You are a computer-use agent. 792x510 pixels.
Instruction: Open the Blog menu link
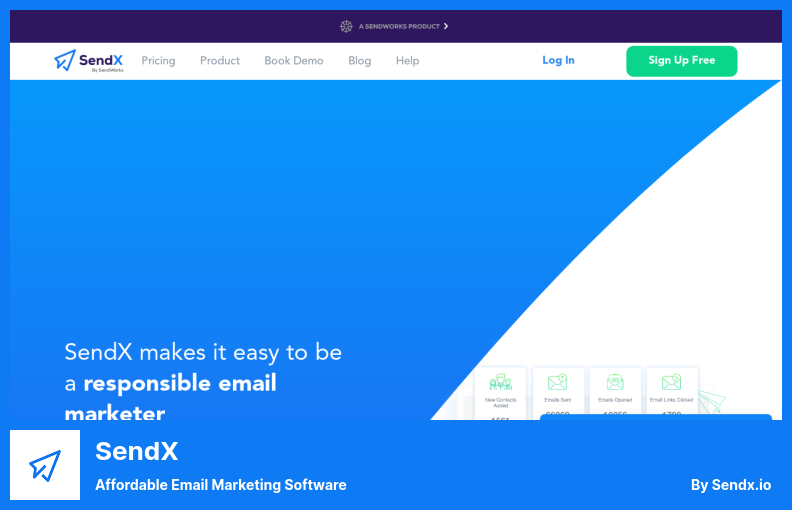(360, 61)
